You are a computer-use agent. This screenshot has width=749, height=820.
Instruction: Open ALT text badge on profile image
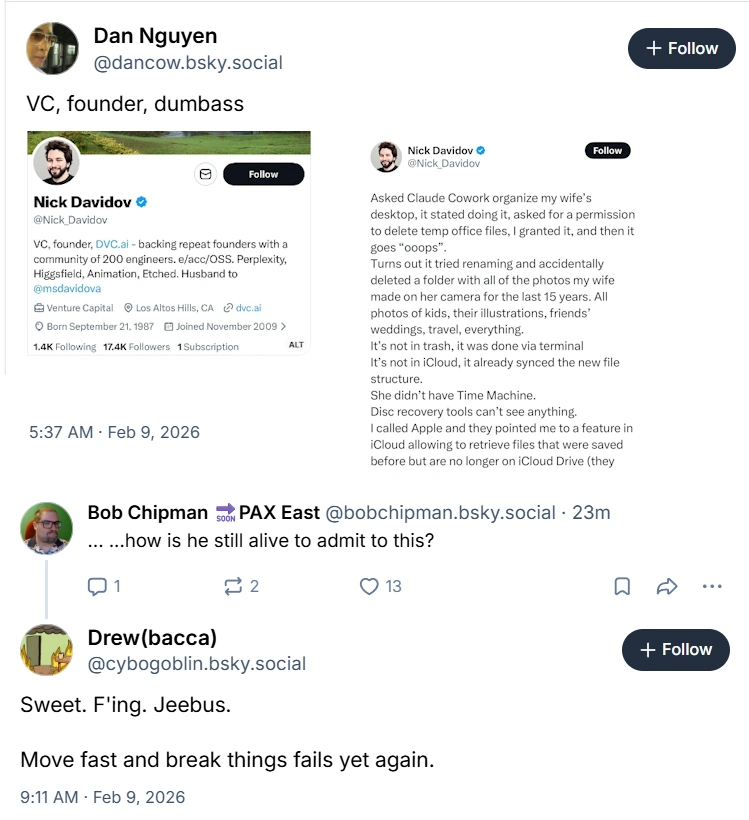click(x=296, y=345)
